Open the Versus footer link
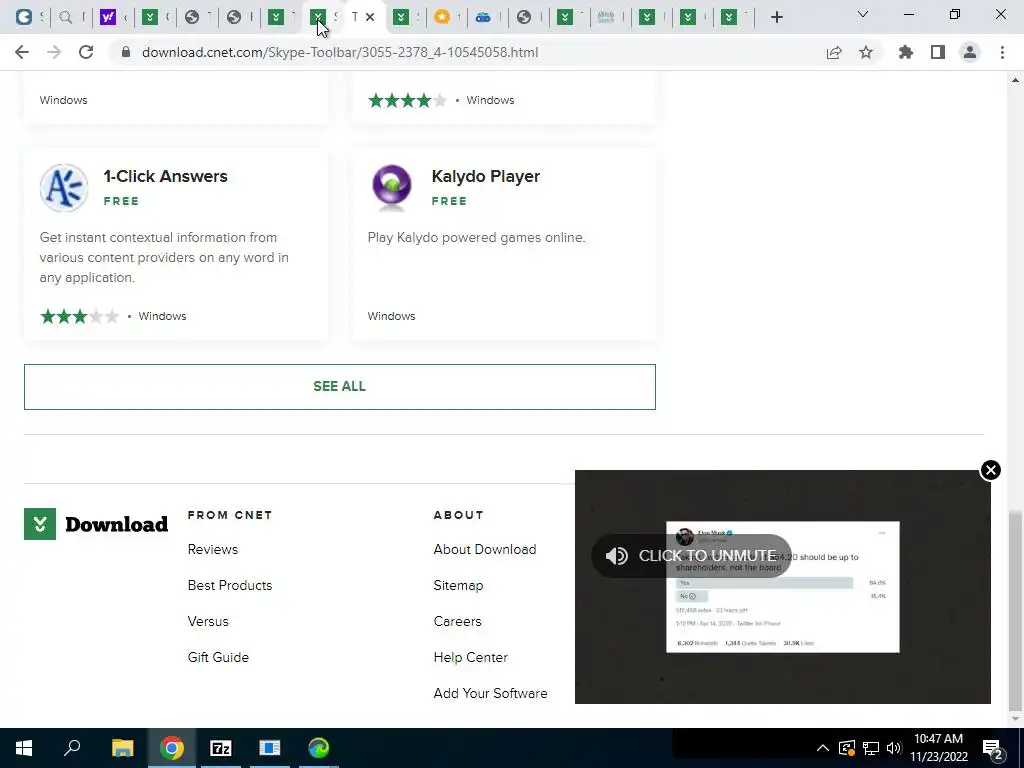 208,621
